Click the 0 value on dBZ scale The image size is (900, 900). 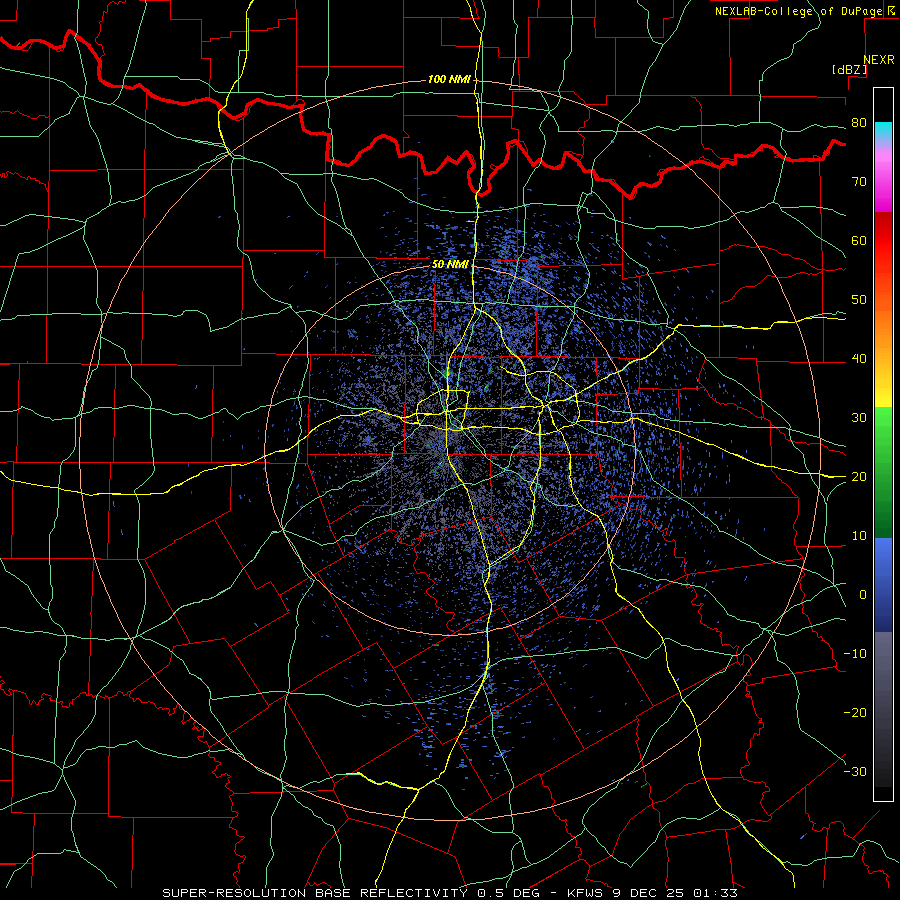863,595
